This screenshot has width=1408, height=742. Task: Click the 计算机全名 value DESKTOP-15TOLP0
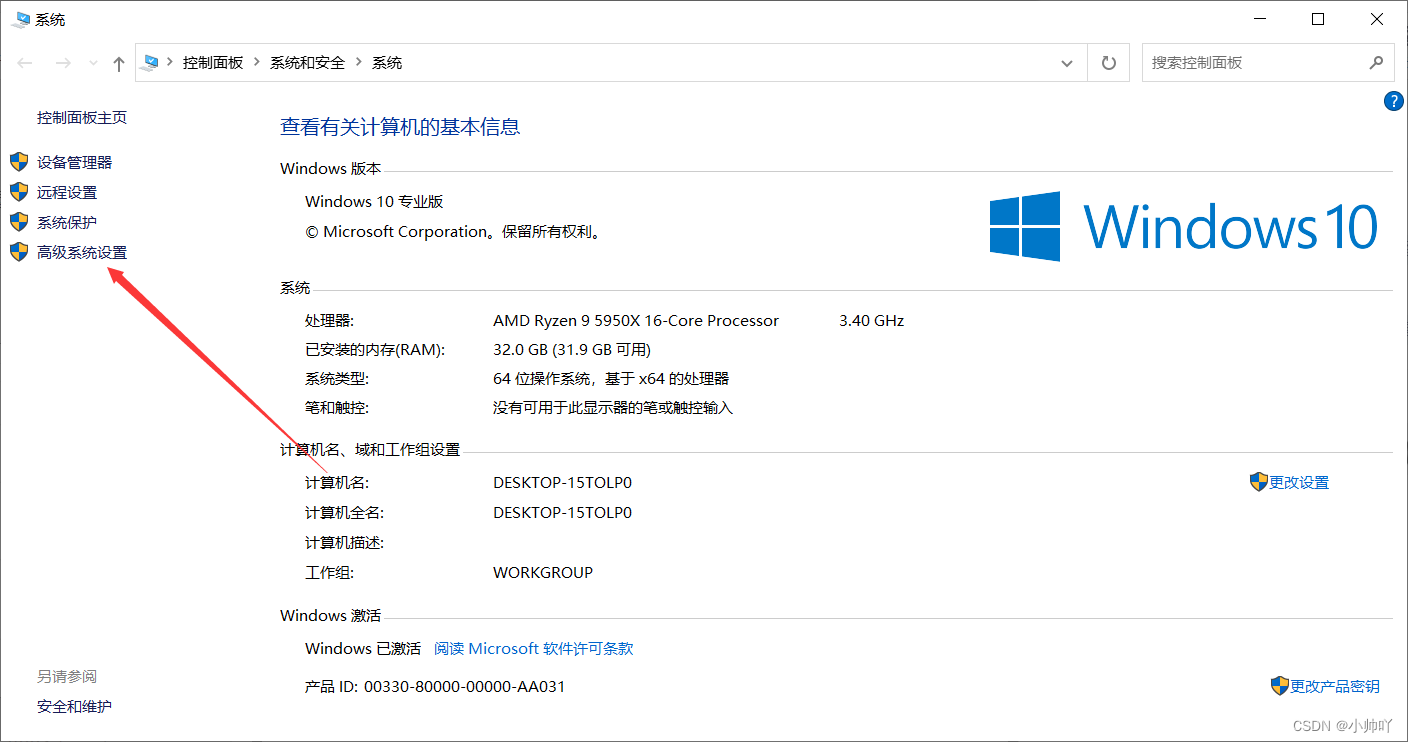[563, 512]
